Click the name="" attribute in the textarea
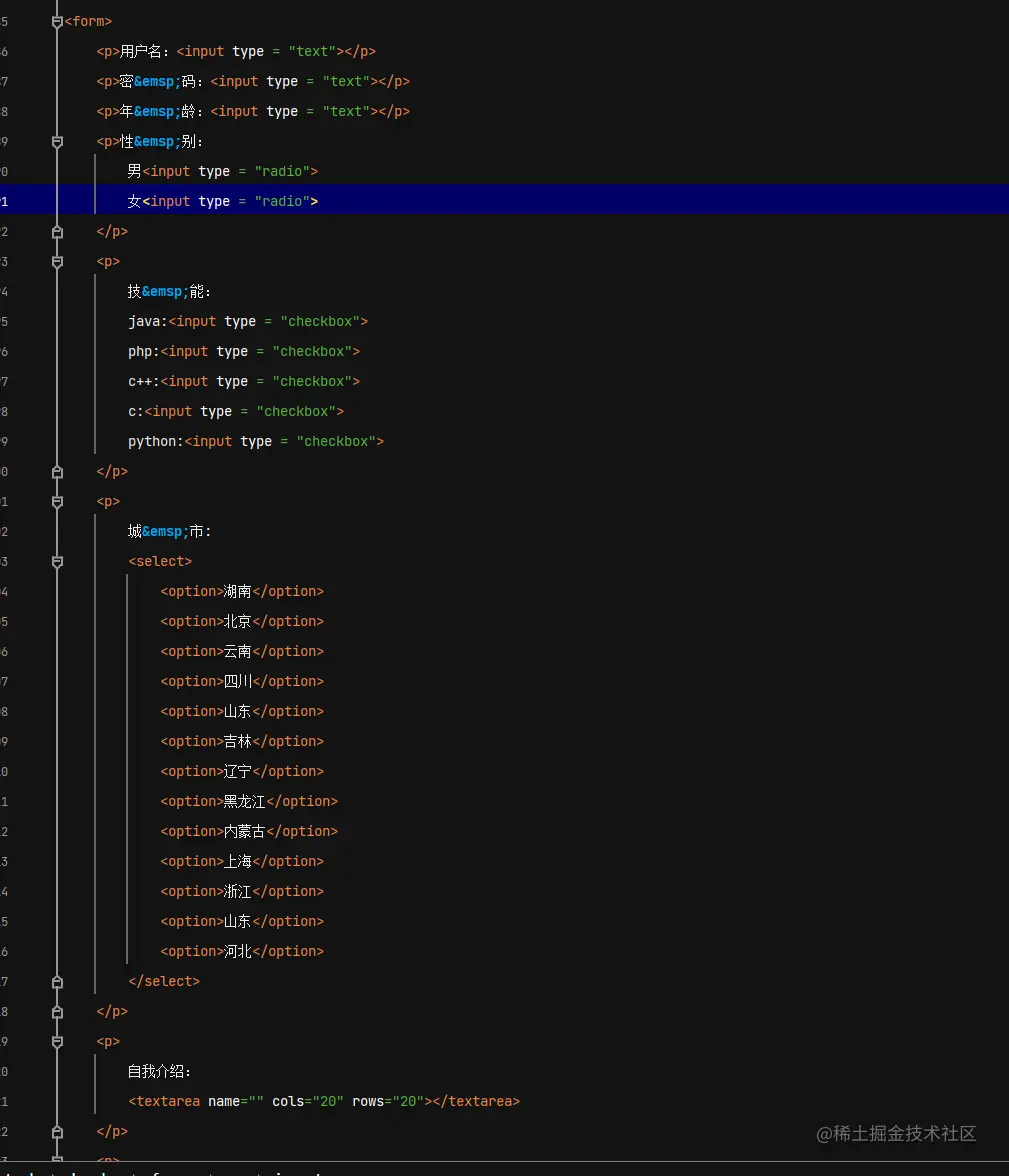This screenshot has height=1176, width=1009. pos(236,1102)
